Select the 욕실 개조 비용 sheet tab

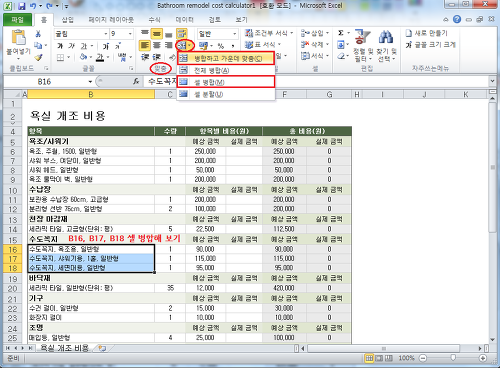pos(64,348)
